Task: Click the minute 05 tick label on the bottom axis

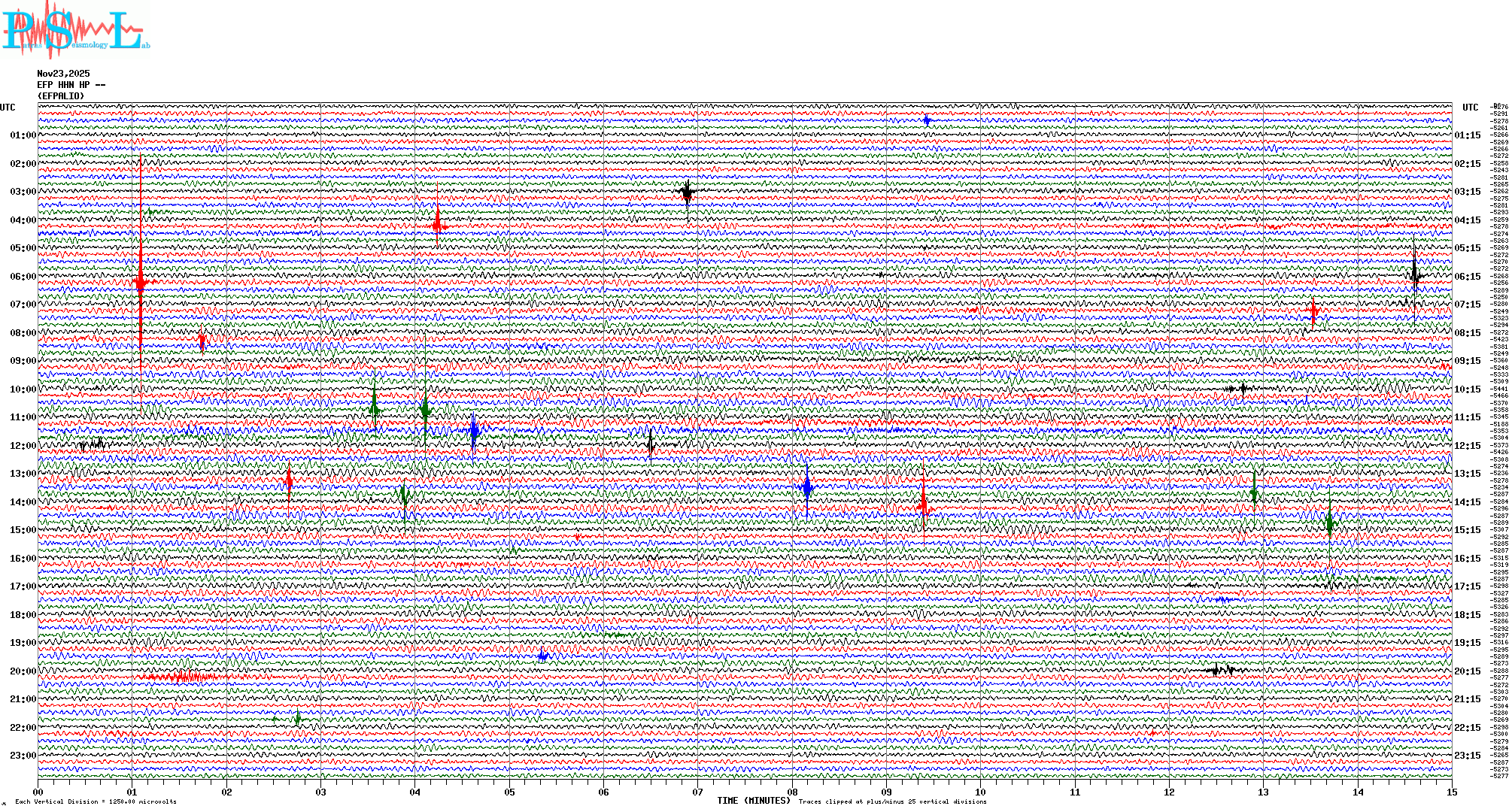Action: 509,792
